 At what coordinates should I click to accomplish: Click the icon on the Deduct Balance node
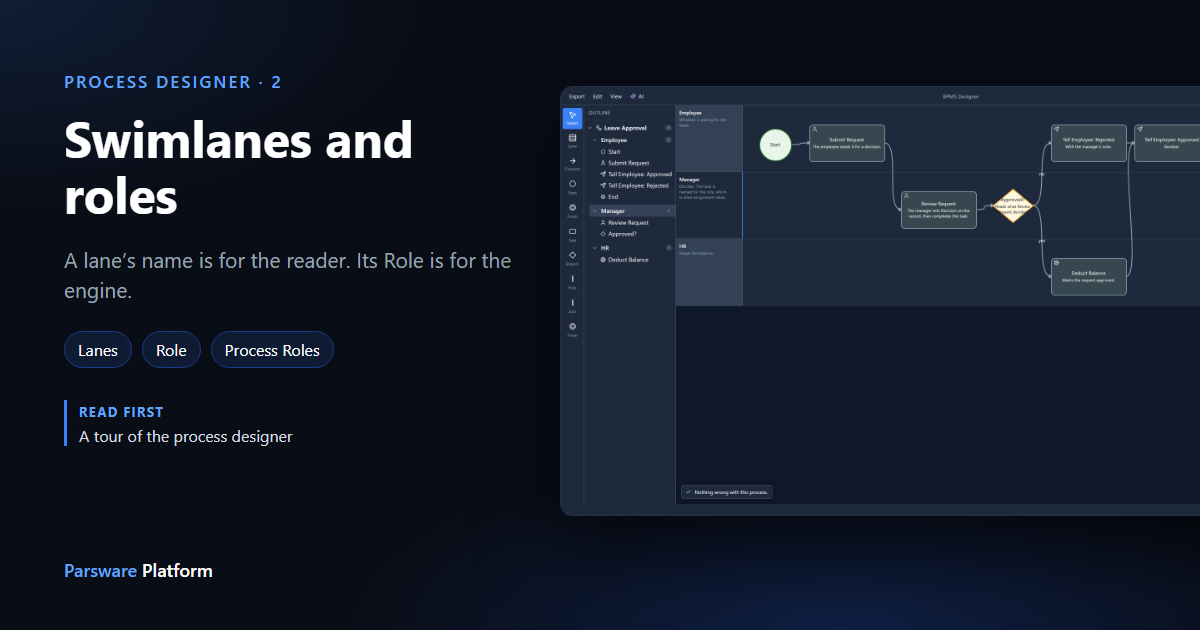pos(1058,263)
